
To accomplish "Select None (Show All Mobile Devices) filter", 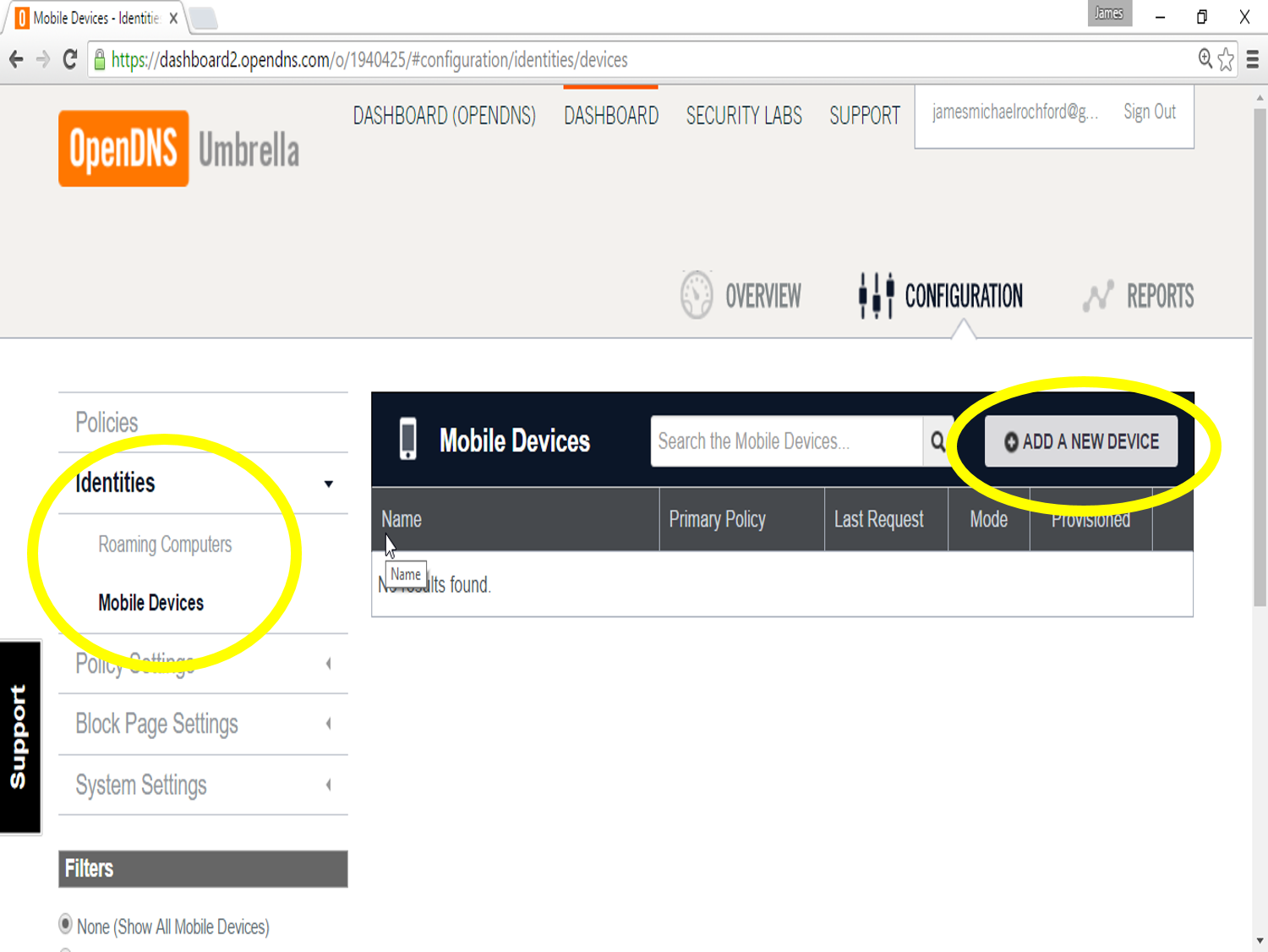I will (x=66, y=924).
